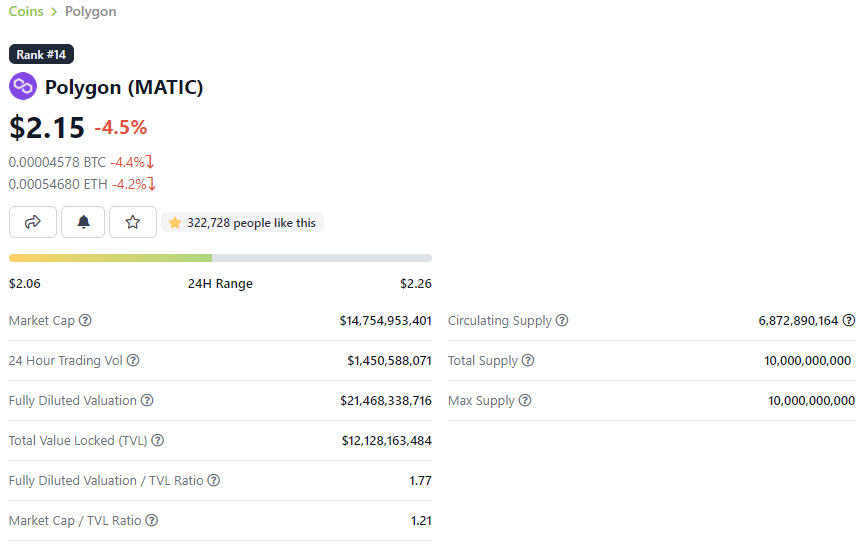Click the 1.77 ratio value
Screen dimensions: 865x551
pos(420,480)
